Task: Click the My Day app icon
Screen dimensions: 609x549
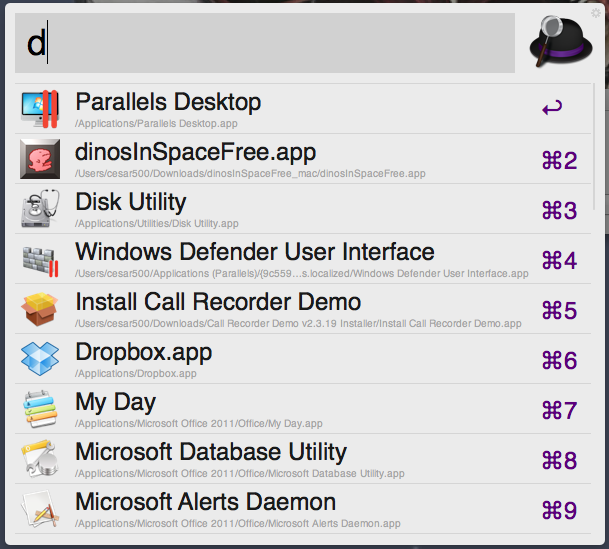Action: click(x=40, y=409)
